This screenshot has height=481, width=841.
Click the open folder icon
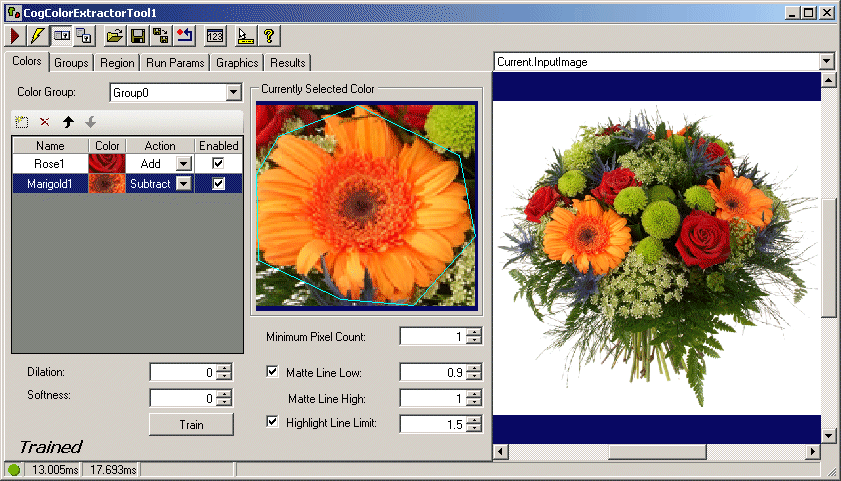coord(114,36)
